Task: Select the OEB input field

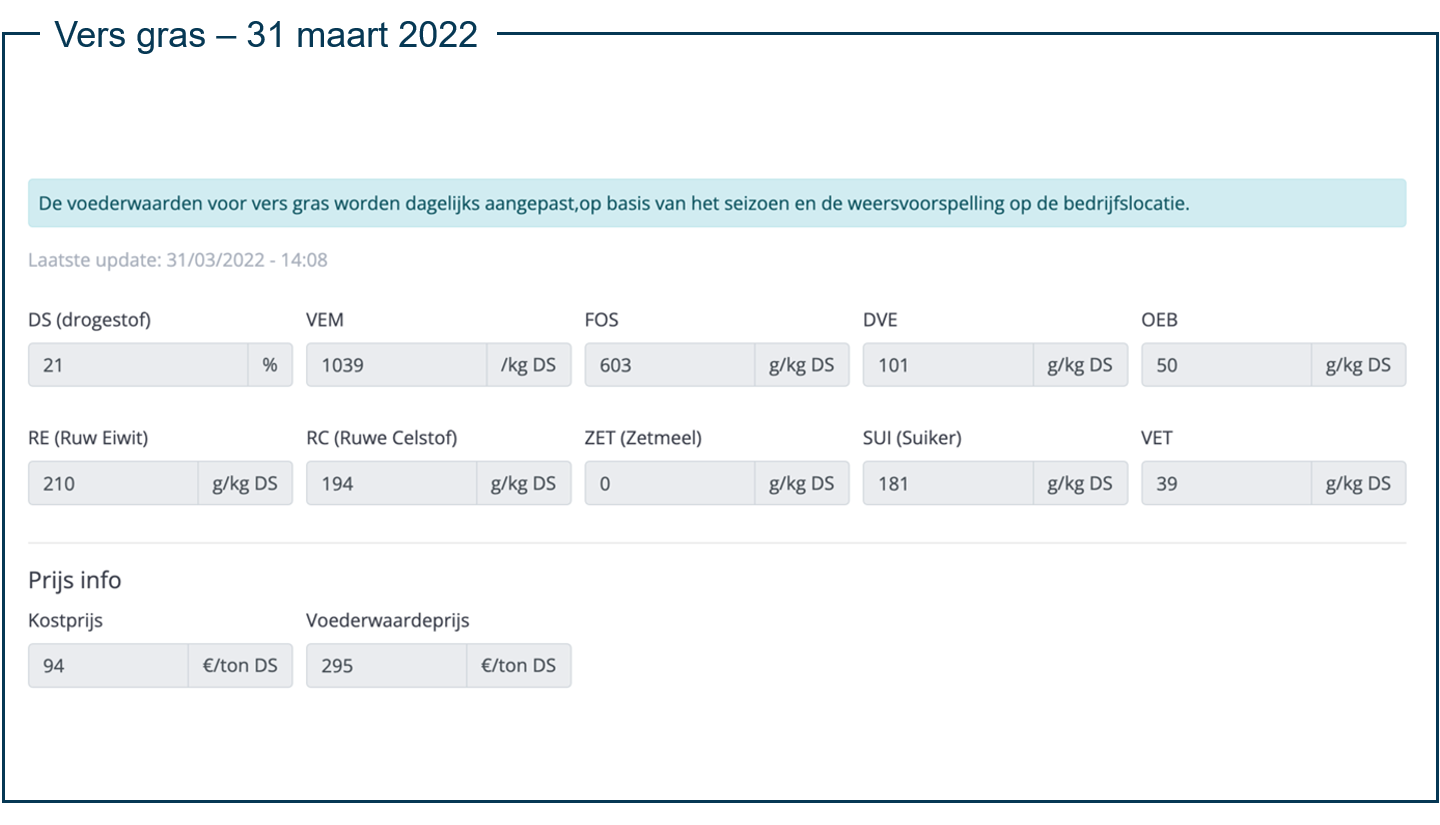Action: pyautogui.click(x=1226, y=365)
